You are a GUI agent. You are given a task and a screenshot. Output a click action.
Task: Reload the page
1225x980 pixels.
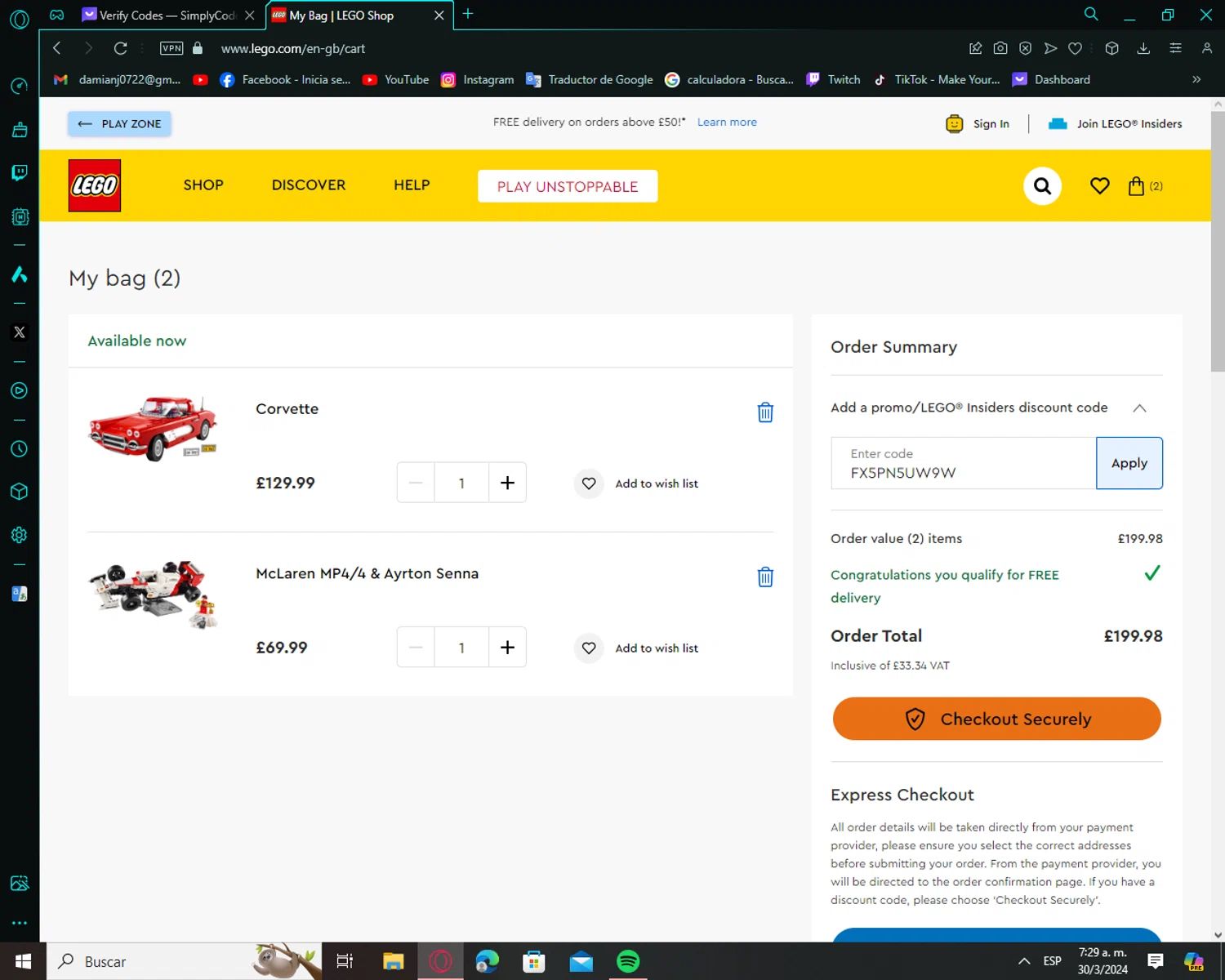click(x=120, y=48)
